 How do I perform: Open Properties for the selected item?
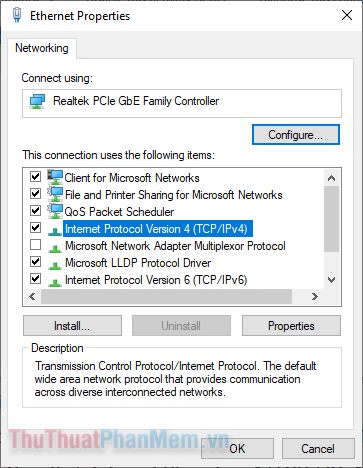291,326
